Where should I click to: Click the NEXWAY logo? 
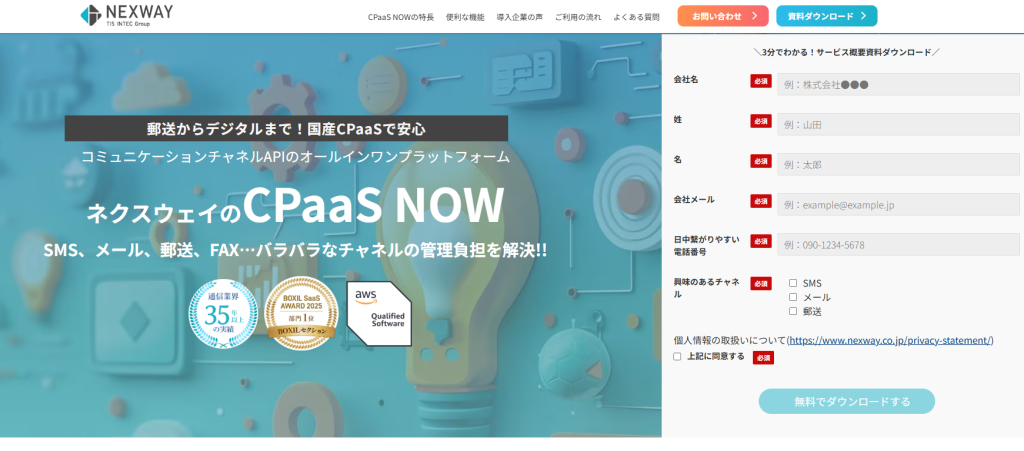click(126, 15)
